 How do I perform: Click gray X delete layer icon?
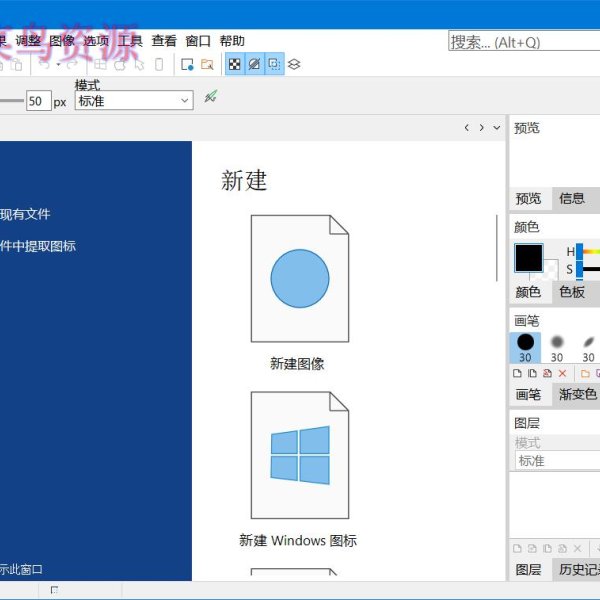[577, 549]
